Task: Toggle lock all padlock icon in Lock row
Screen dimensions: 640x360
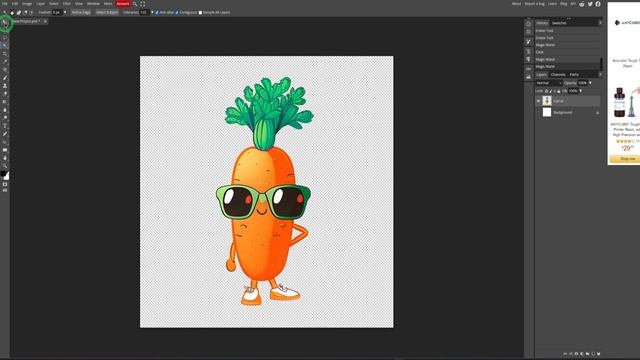Action: 559,91
